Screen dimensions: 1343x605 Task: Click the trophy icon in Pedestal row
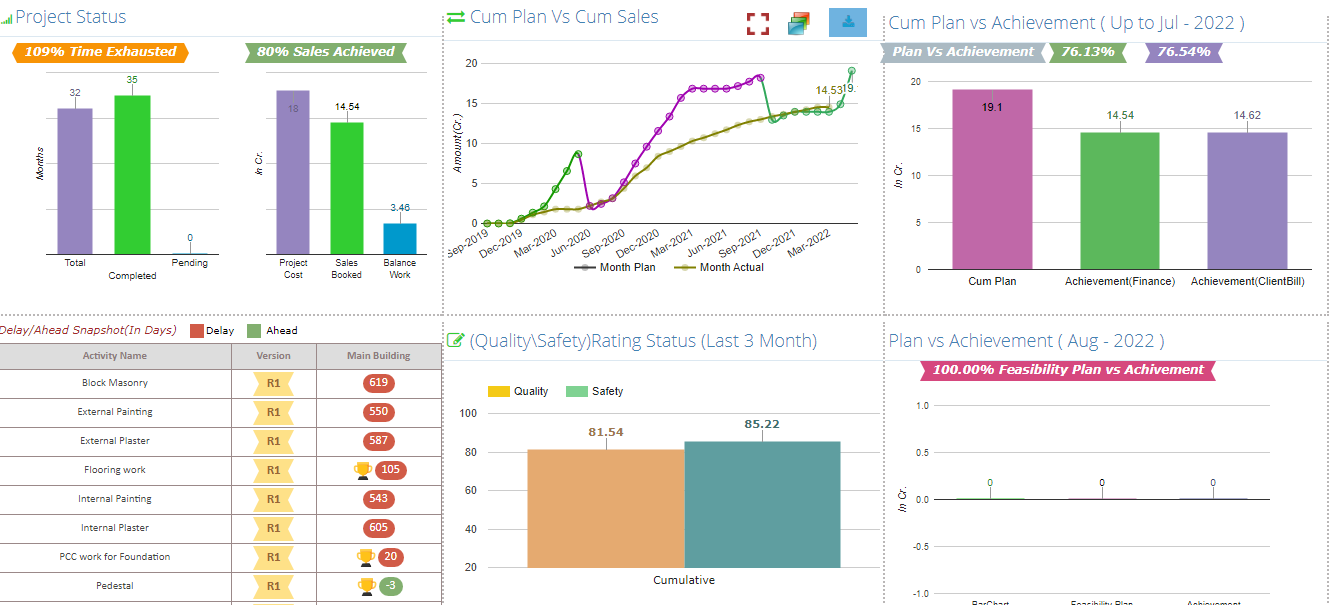(x=367, y=586)
